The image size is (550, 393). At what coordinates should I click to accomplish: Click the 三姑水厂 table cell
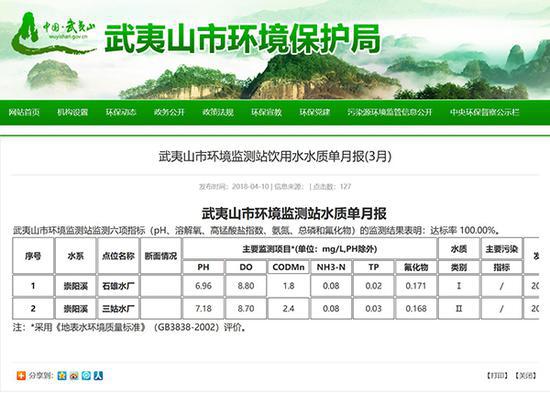coord(118,308)
